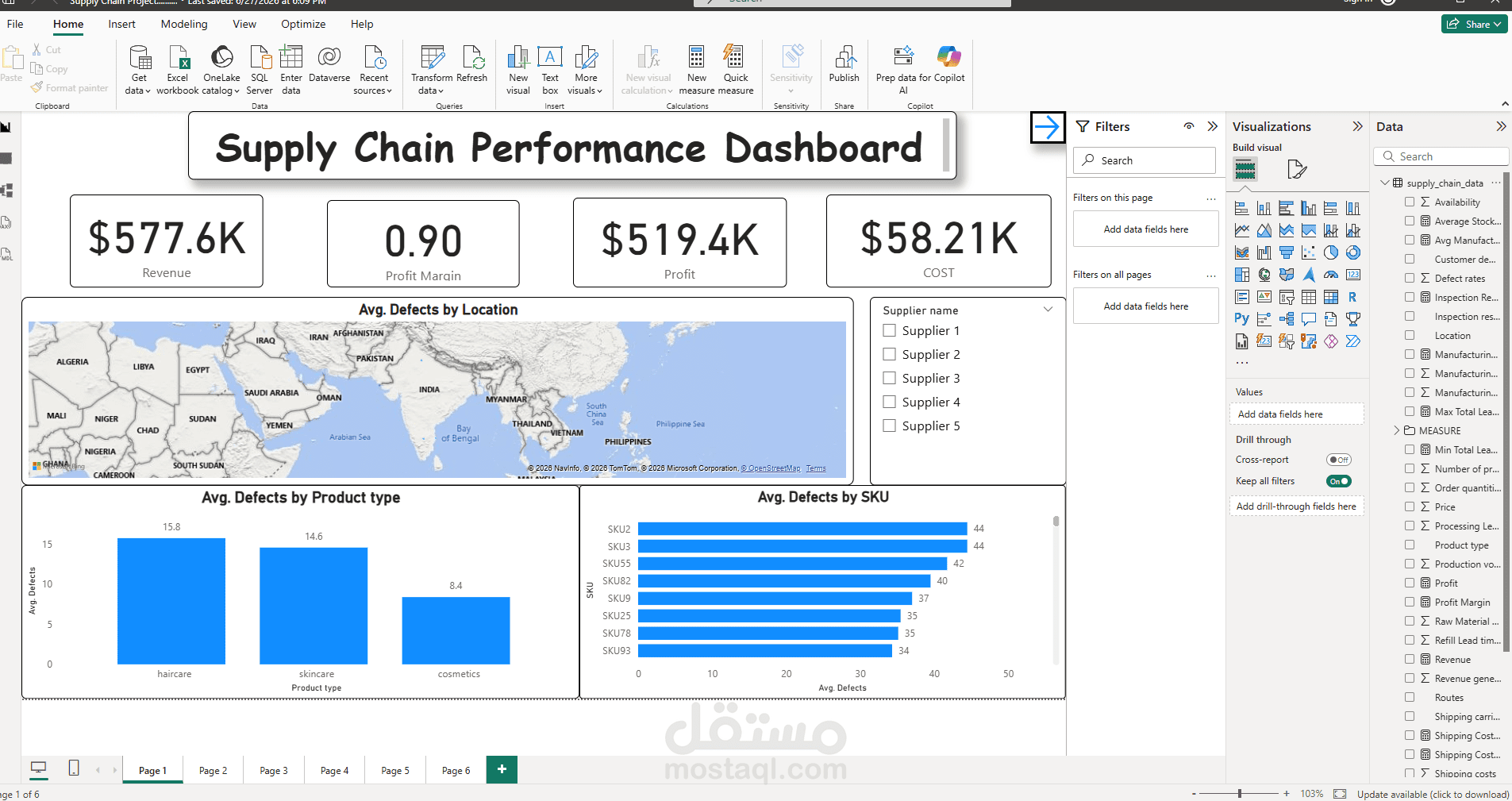Open the Share dropdown button

point(1474,24)
